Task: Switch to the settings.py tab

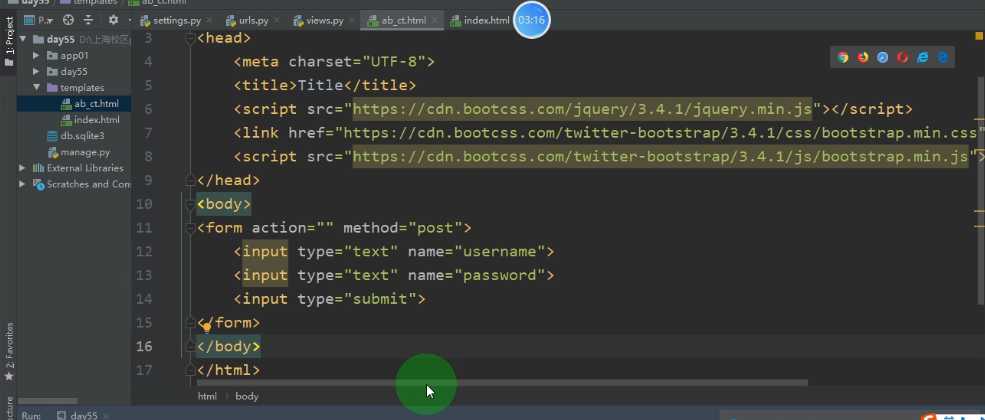Action: 177,20
